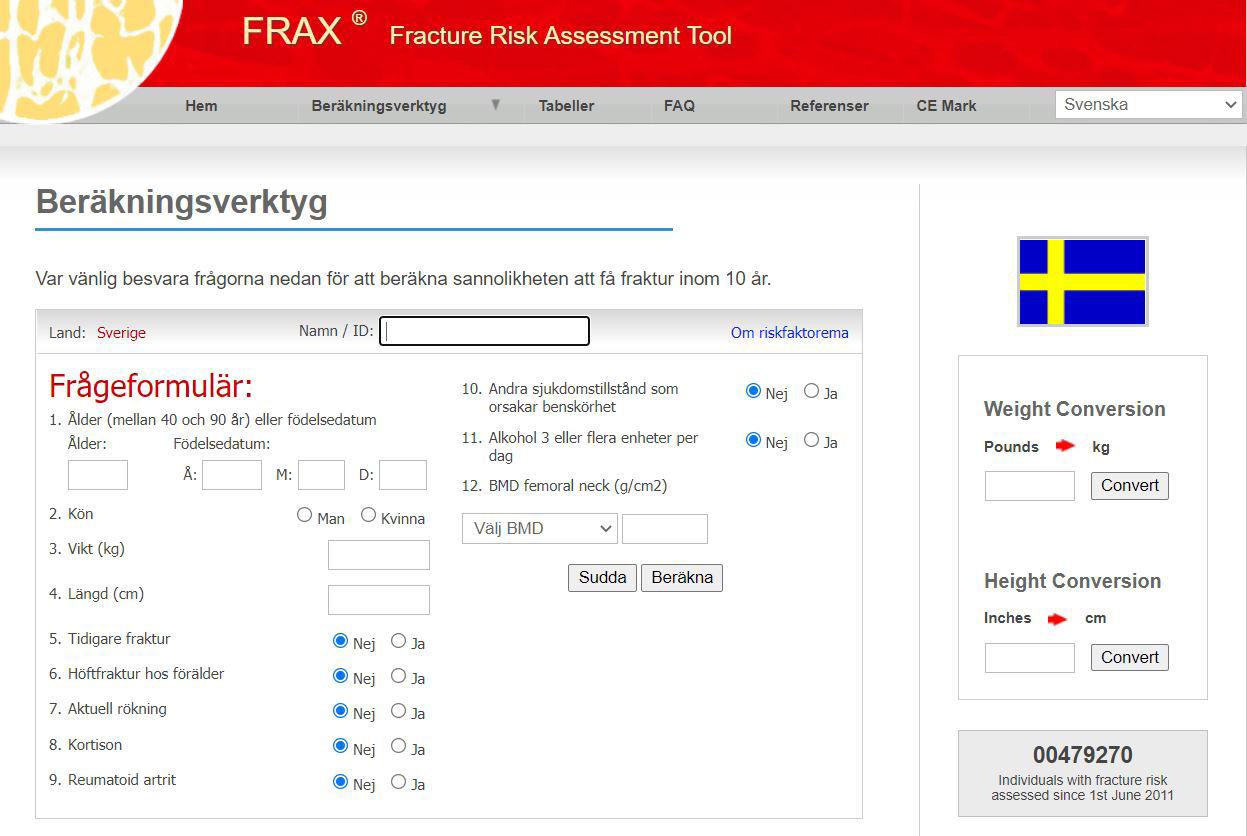Click the birth year Å field
This screenshot has width=1247, height=836.
[x=232, y=474]
